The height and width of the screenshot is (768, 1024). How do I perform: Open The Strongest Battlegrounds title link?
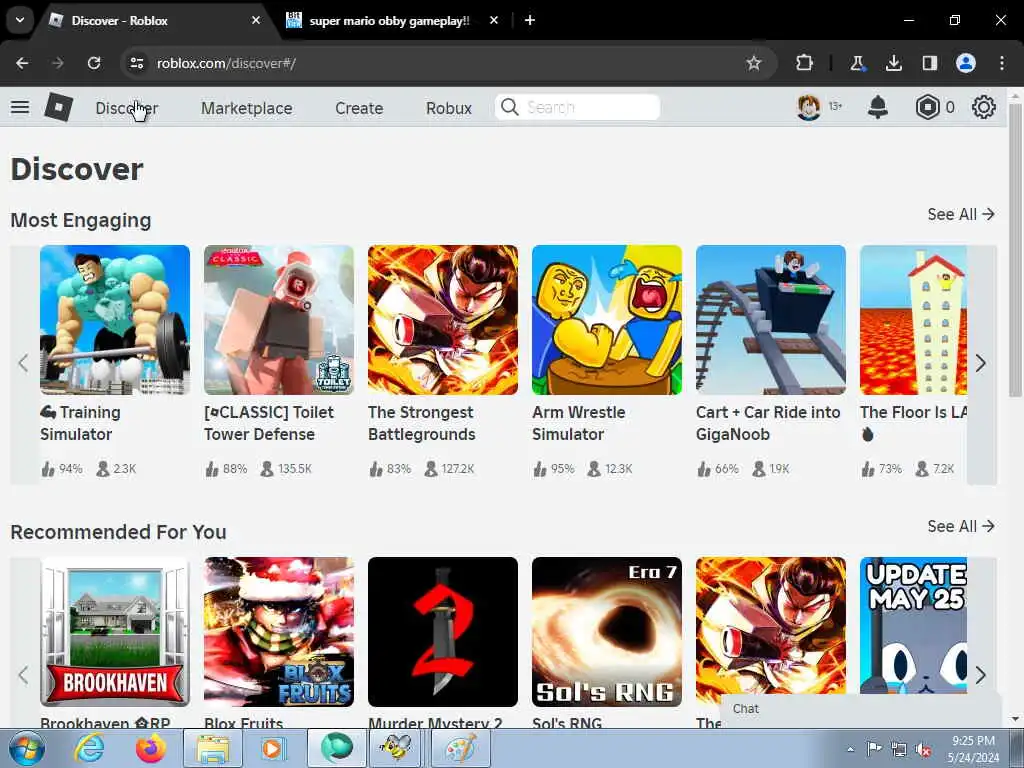click(x=422, y=423)
